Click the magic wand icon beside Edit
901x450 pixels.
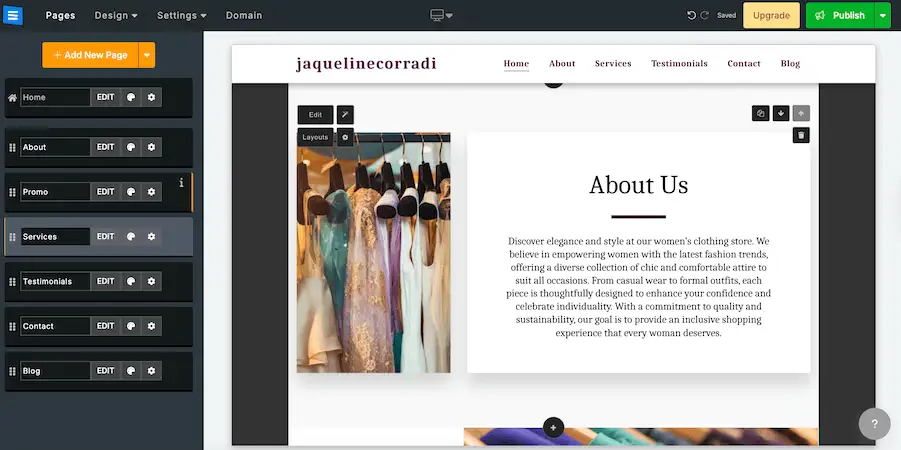[345, 115]
